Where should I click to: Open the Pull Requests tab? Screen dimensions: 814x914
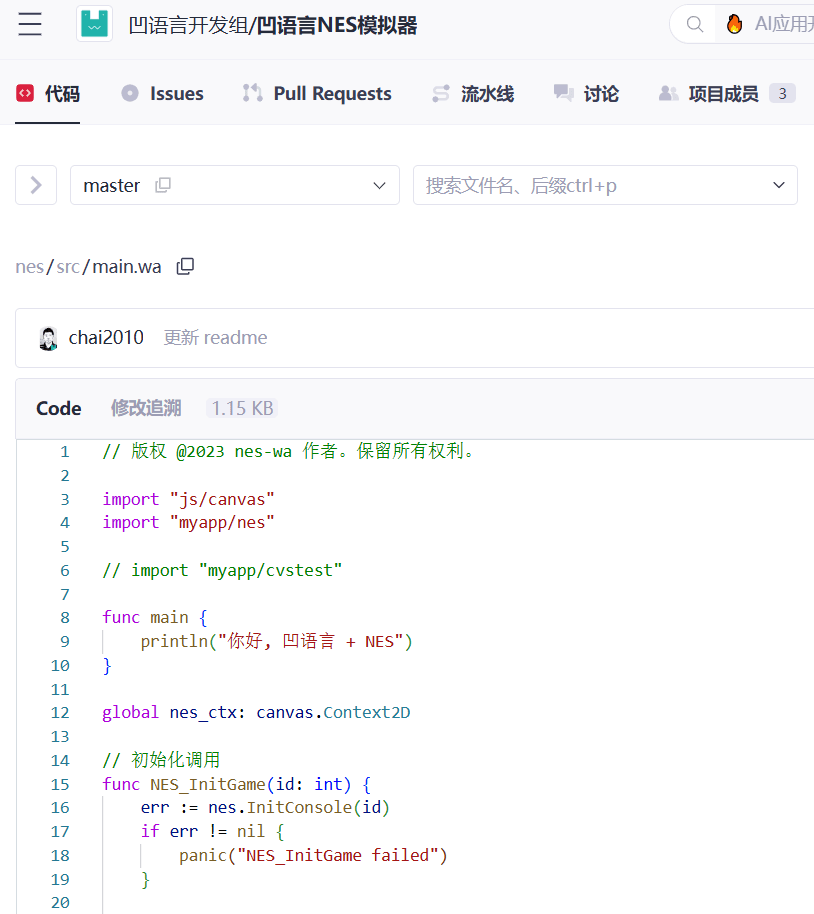pyautogui.click(x=317, y=94)
